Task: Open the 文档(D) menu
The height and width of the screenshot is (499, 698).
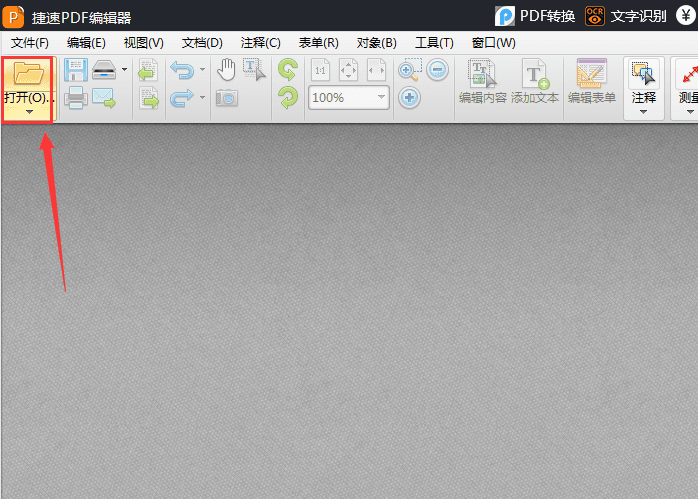Action: (202, 43)
